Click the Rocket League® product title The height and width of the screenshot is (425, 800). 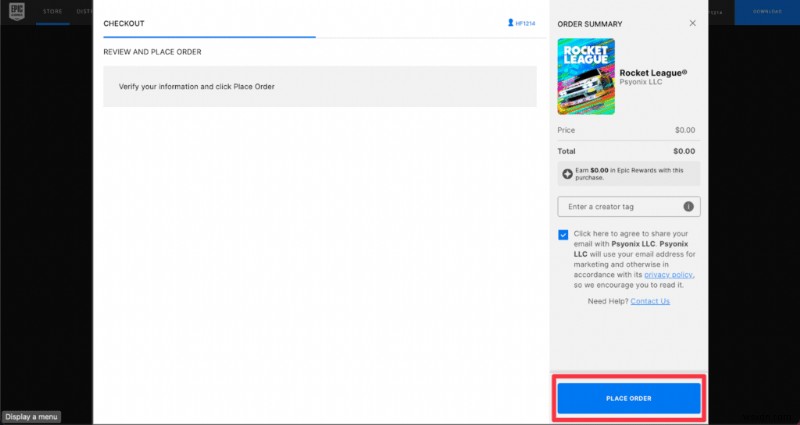[x=653, y=73]
